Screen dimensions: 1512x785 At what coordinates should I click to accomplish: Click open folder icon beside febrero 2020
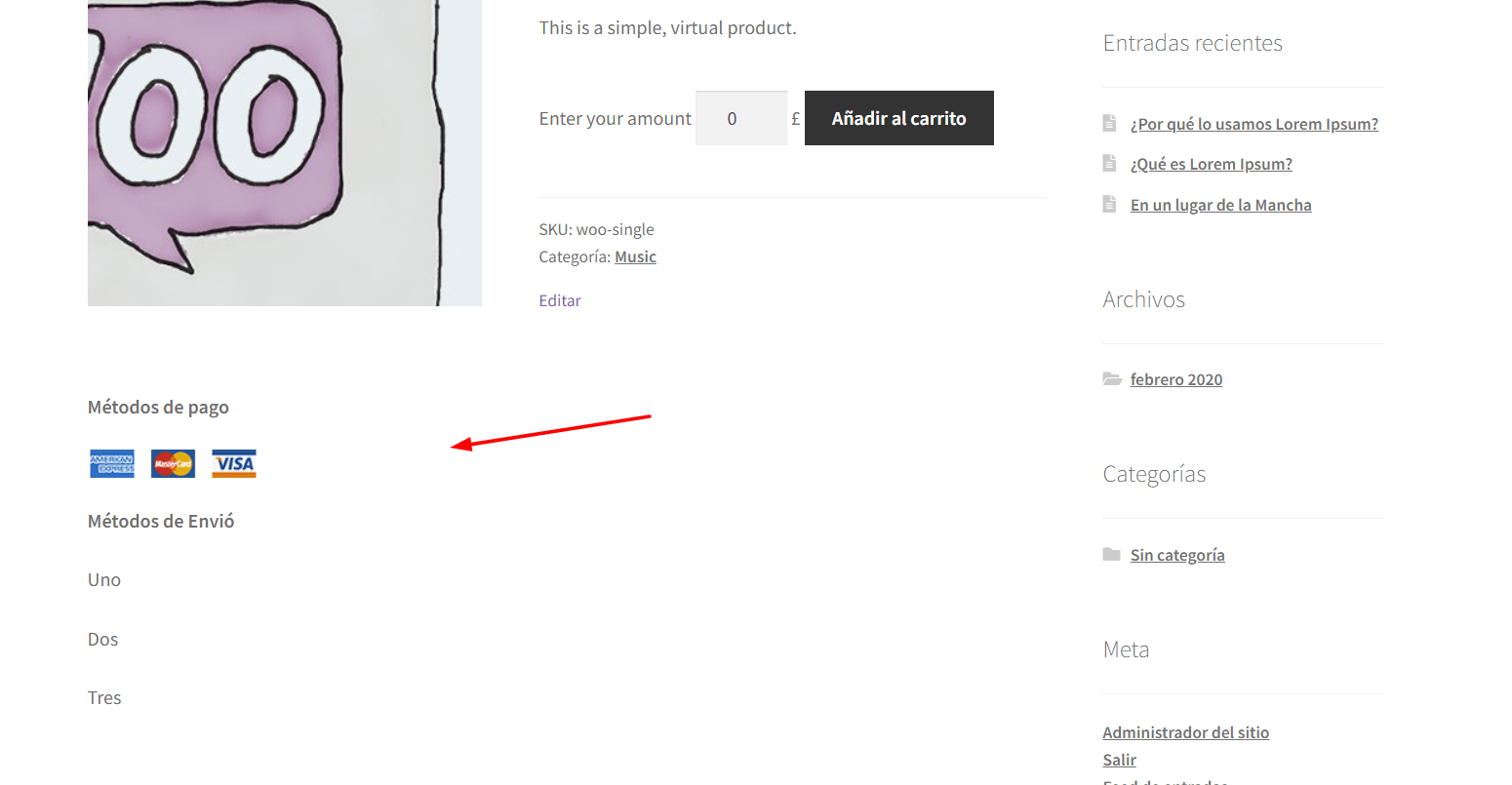click(x=1112, y=378)
